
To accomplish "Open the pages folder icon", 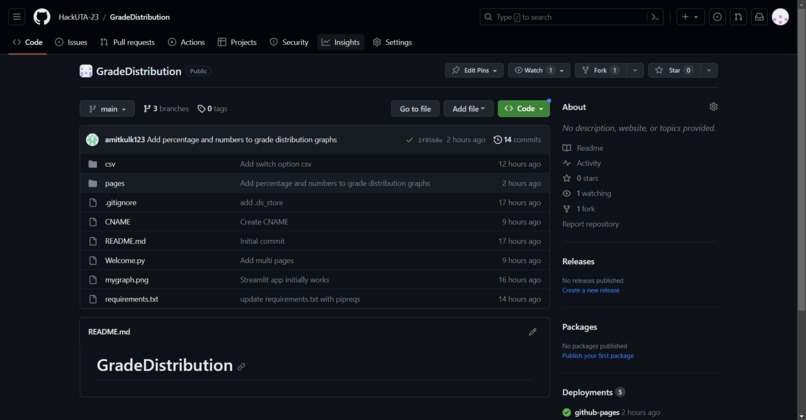I will pyautogui.click(x=93, y=184).
